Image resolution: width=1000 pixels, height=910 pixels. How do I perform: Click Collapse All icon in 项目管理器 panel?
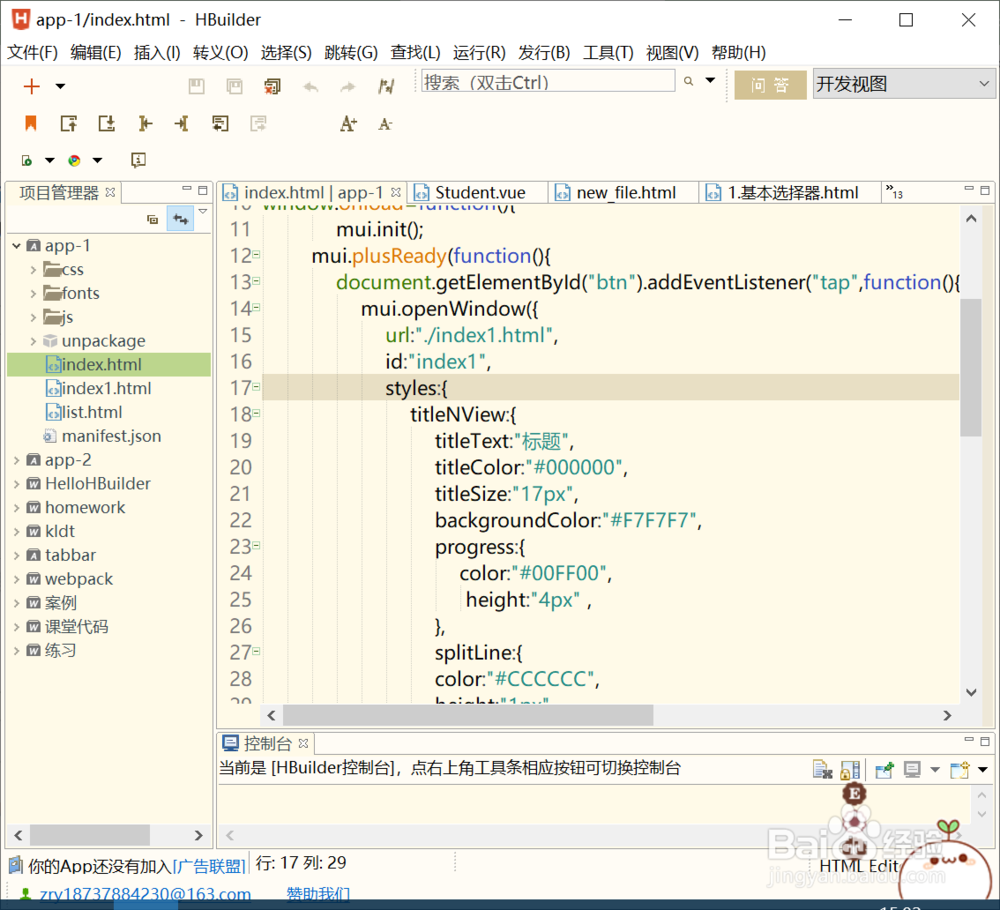click(152, 219)
